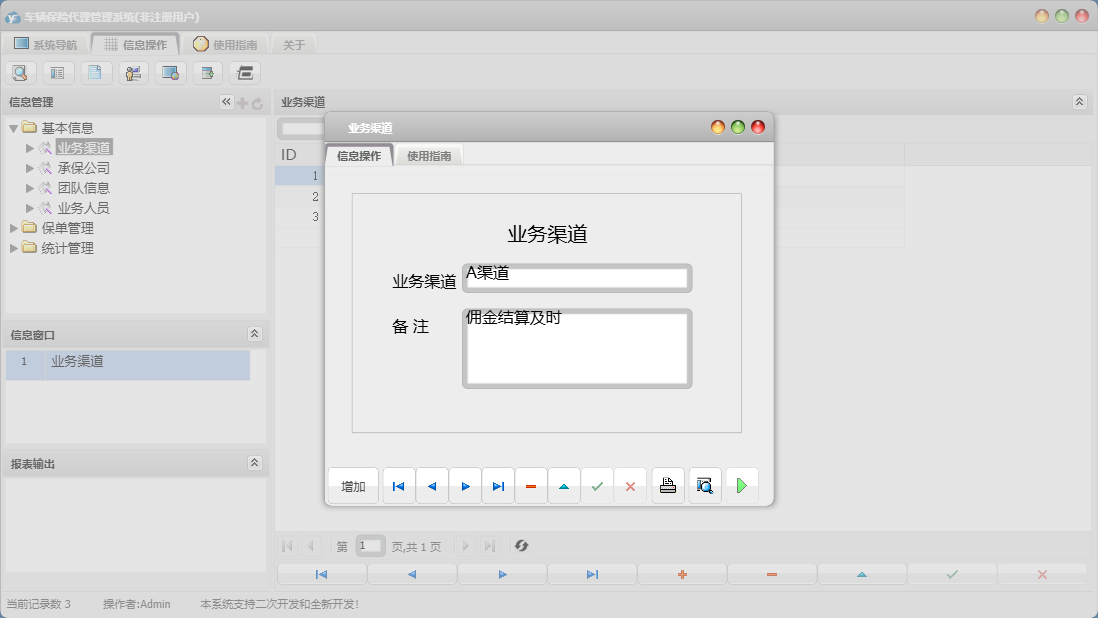Open print preview in the 业务渠道 dialog
Image resolution: width=1098 pixels, height=618 pixels.
[705, 485]
